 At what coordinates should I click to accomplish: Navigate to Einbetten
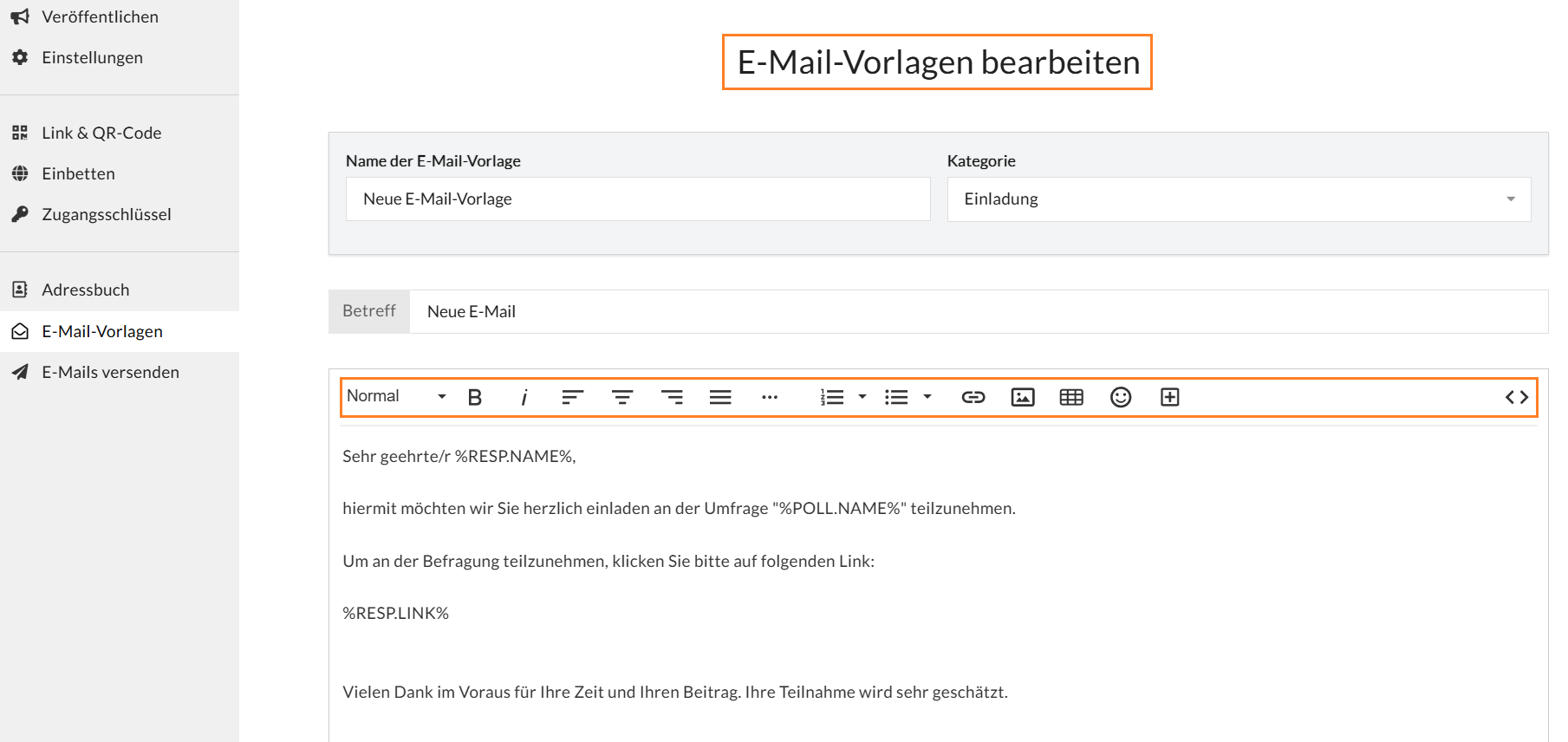point(78,173)
